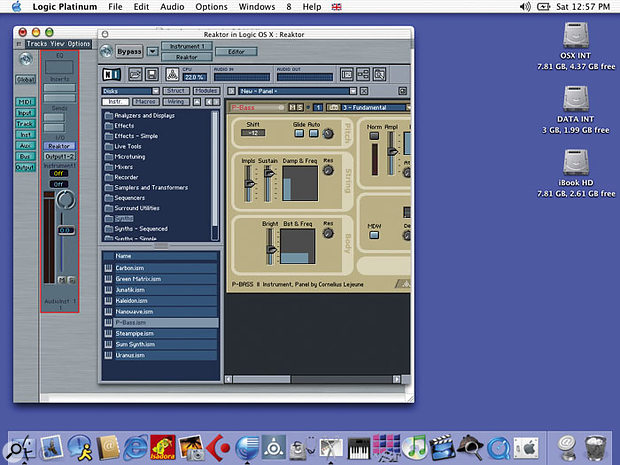Viewport: 620px width, 465px height.
Task: Click the open ensemble icon in Reaktor toolbar
Action: (x=135, y=74)
